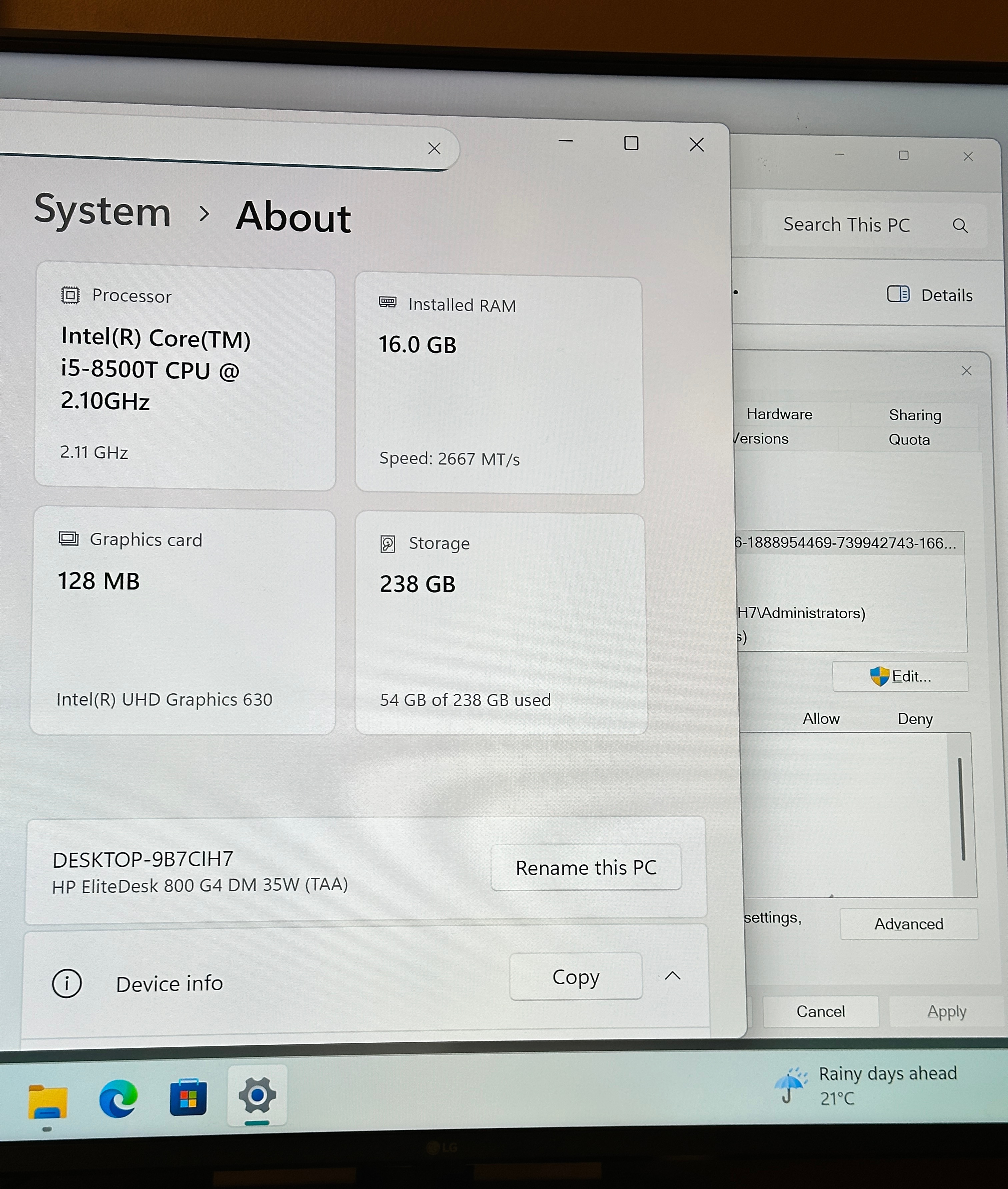Switch to the Hardware tab

779,414
